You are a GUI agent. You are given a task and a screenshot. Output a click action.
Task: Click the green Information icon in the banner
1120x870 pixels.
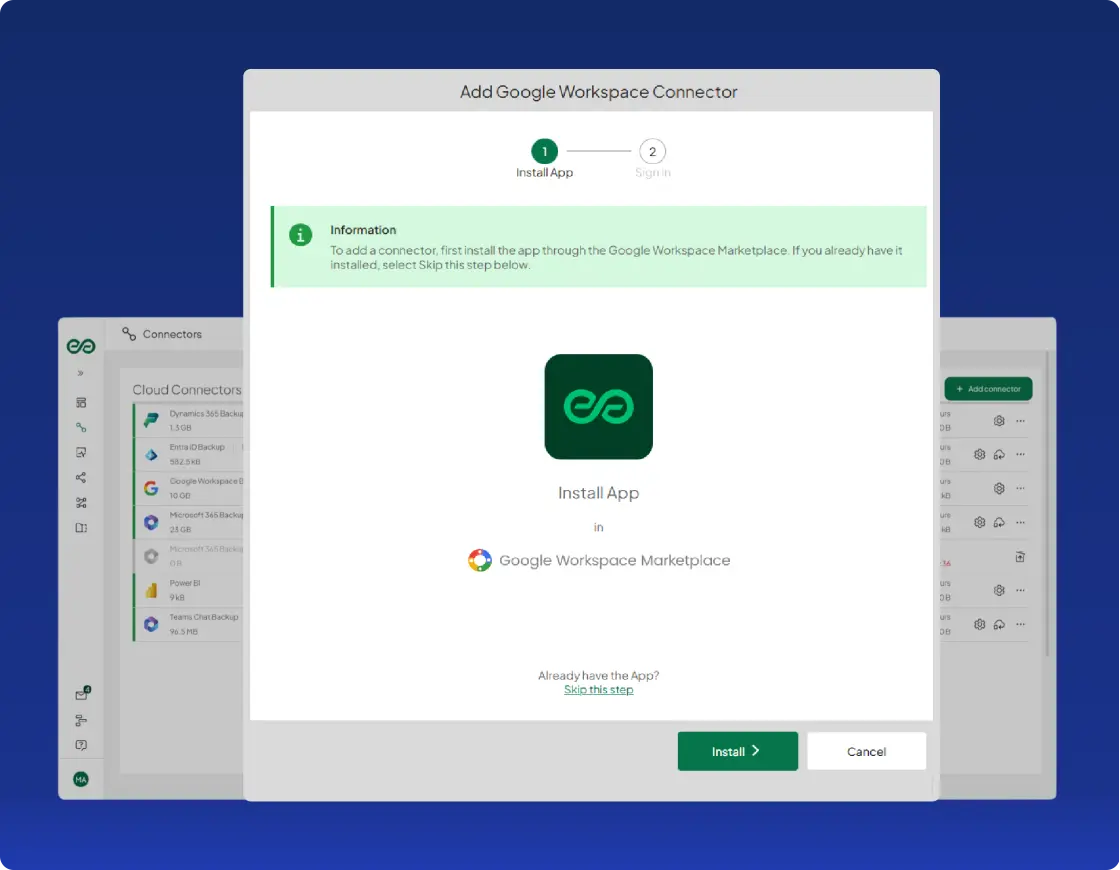300,234
